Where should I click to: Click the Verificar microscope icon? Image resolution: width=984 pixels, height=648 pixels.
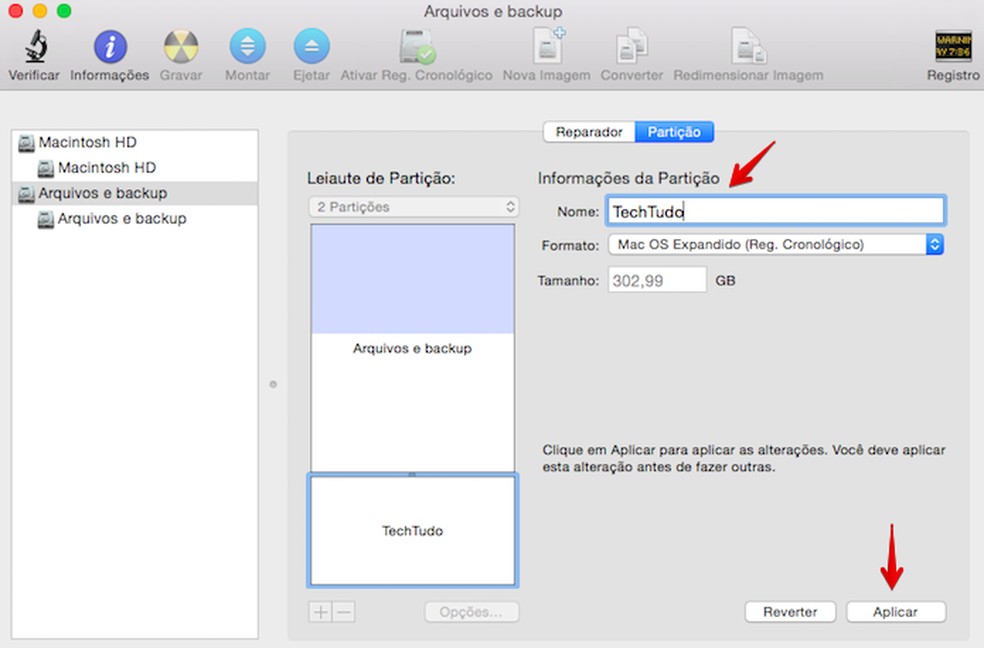point(34,47)
